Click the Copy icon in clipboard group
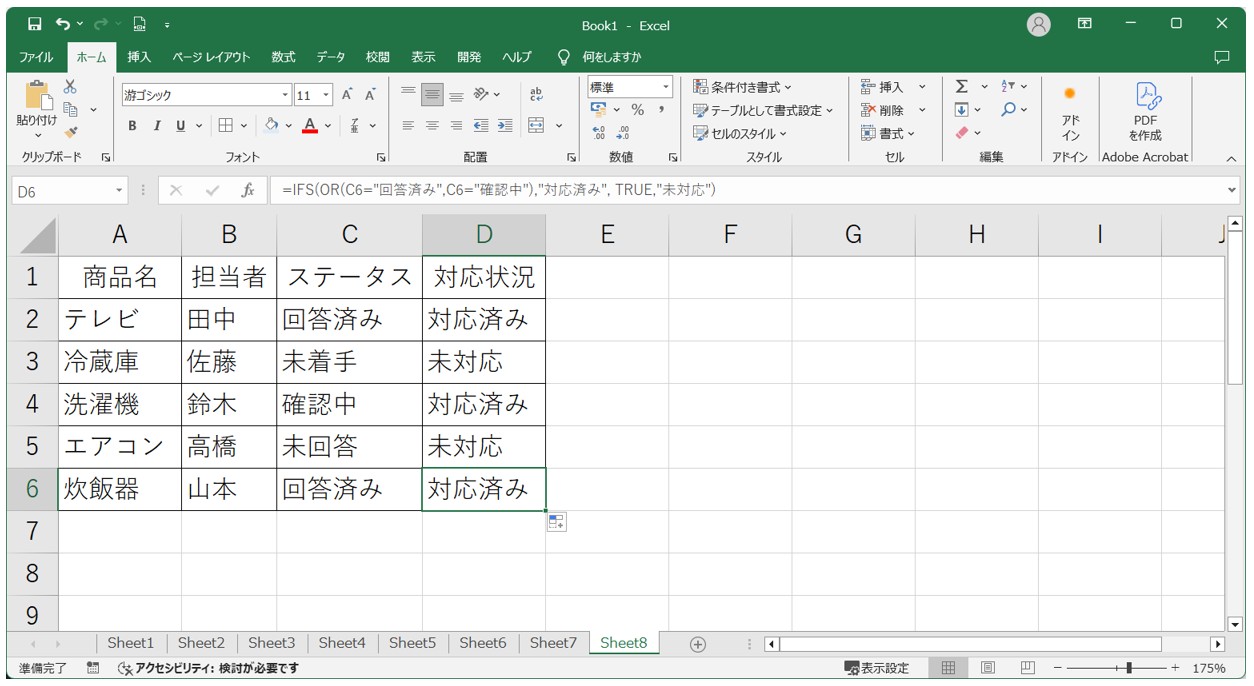 (71, 109)
